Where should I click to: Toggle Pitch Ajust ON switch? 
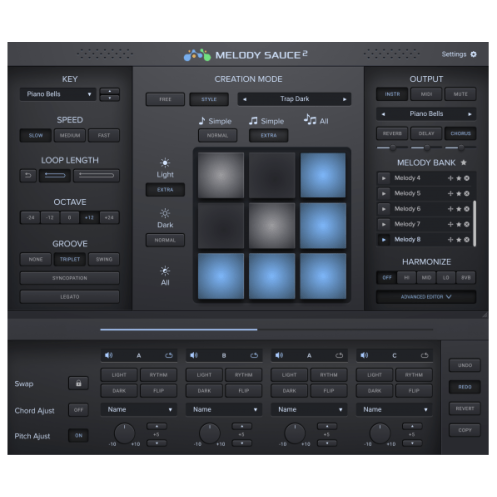78,435
